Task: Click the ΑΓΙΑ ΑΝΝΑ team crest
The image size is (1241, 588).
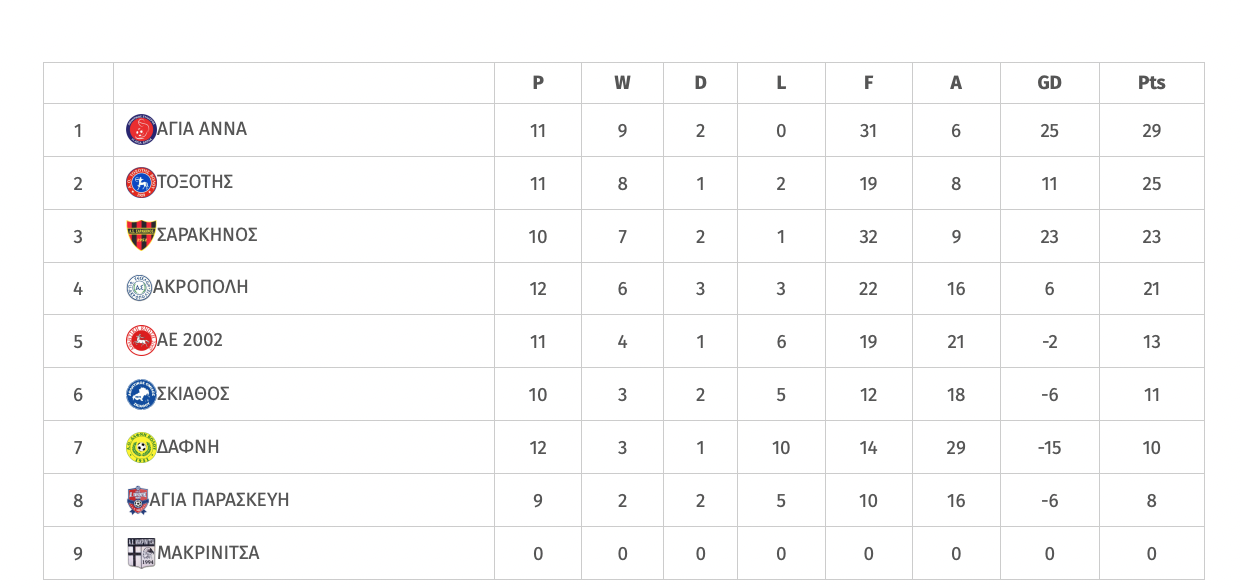Action: pyautogui.click(x=142, y=130)
